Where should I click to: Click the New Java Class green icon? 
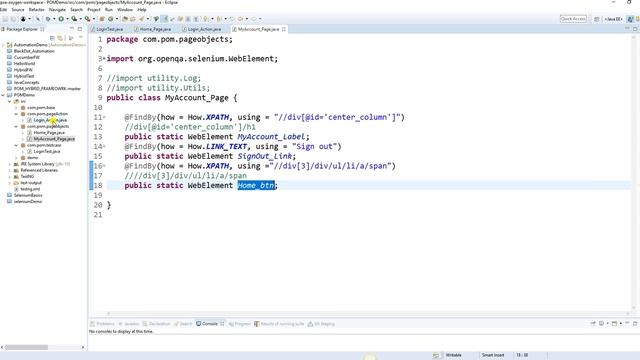[111, 19]
